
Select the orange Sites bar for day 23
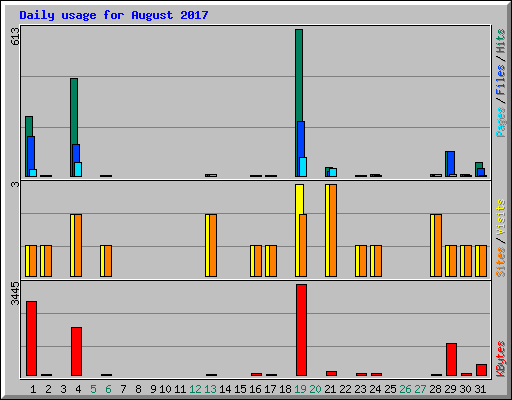pyautogui.click(x=363, y=261)
